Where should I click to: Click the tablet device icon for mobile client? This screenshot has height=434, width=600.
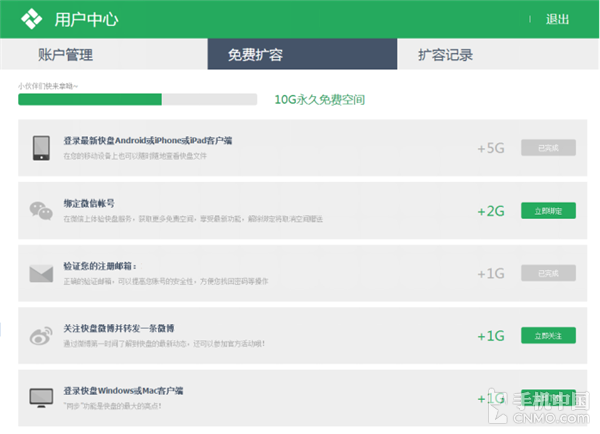pos(41,147)
